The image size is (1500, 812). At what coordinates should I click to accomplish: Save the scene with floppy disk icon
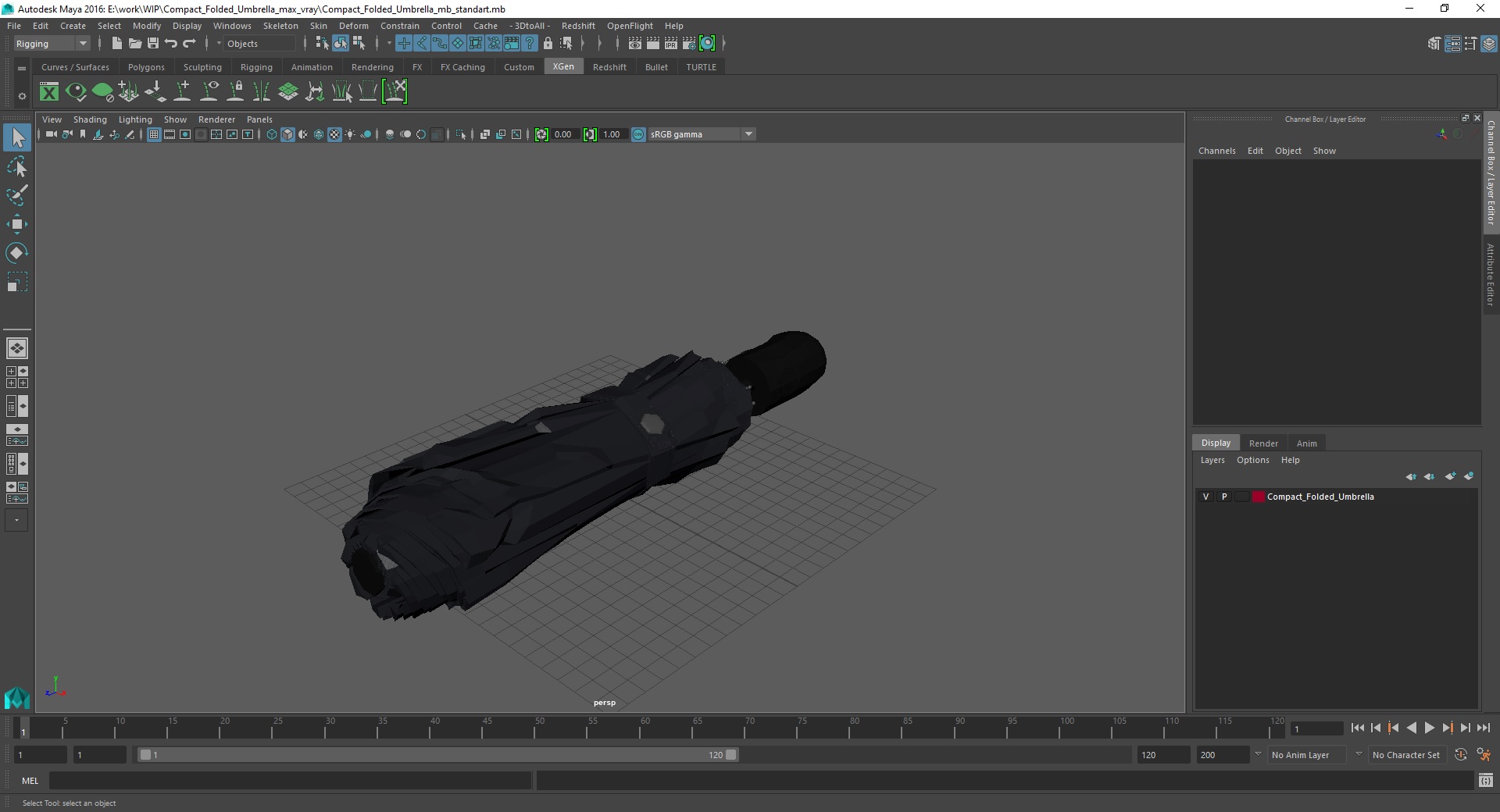(153, 44)
